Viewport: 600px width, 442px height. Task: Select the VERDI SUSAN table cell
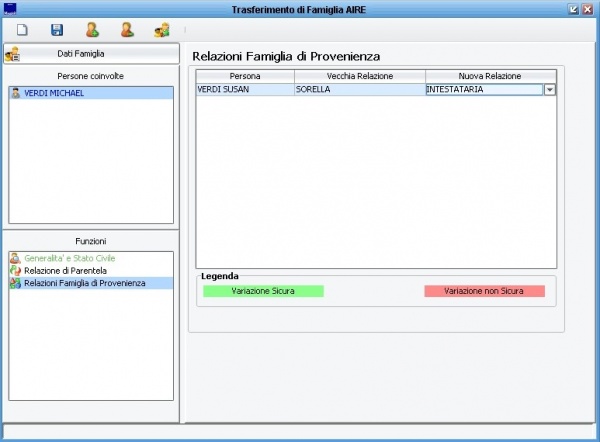click(245, 89)
